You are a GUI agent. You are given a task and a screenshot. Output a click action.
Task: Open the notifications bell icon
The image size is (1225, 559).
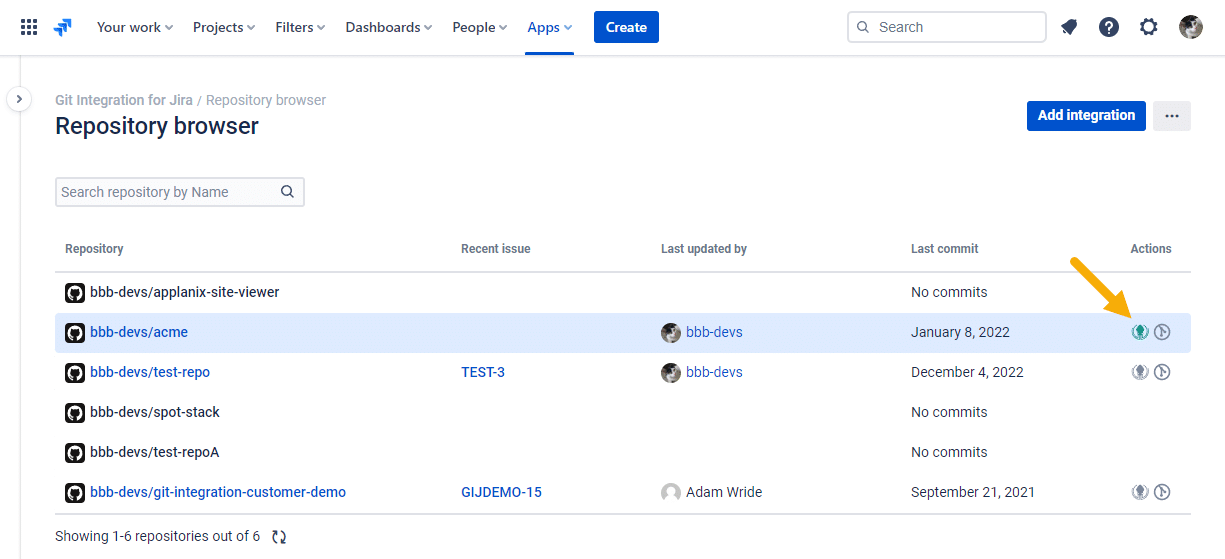tap(1069, 27)
